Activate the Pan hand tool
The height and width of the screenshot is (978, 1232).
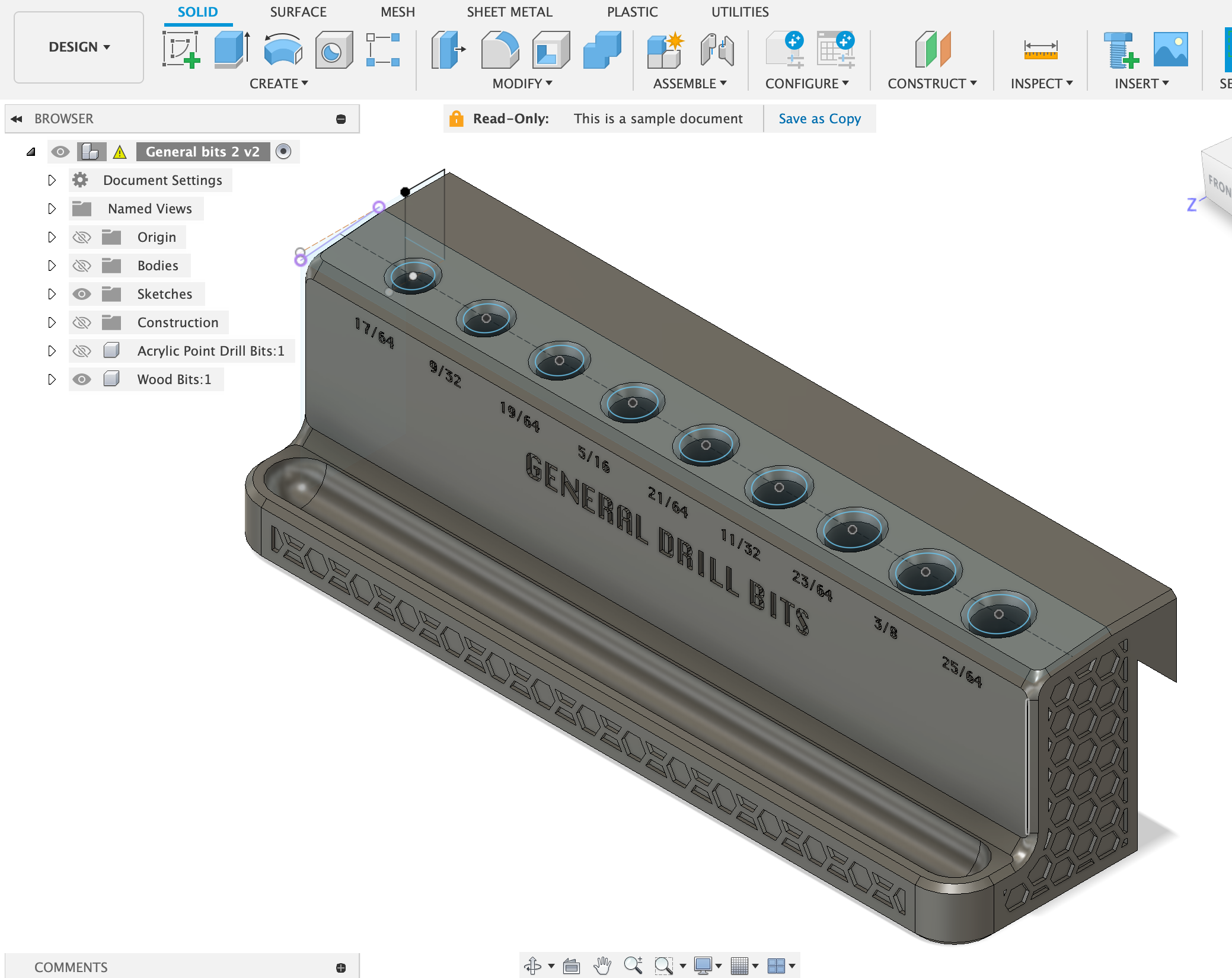(x=602, y=966)
